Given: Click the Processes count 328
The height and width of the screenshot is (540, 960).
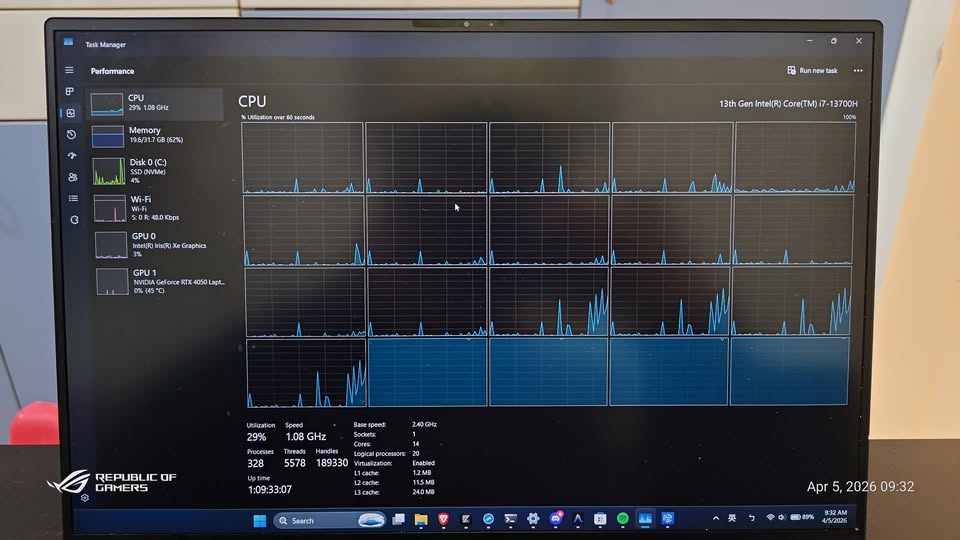Looking at the screenshot, I should 255,463.
